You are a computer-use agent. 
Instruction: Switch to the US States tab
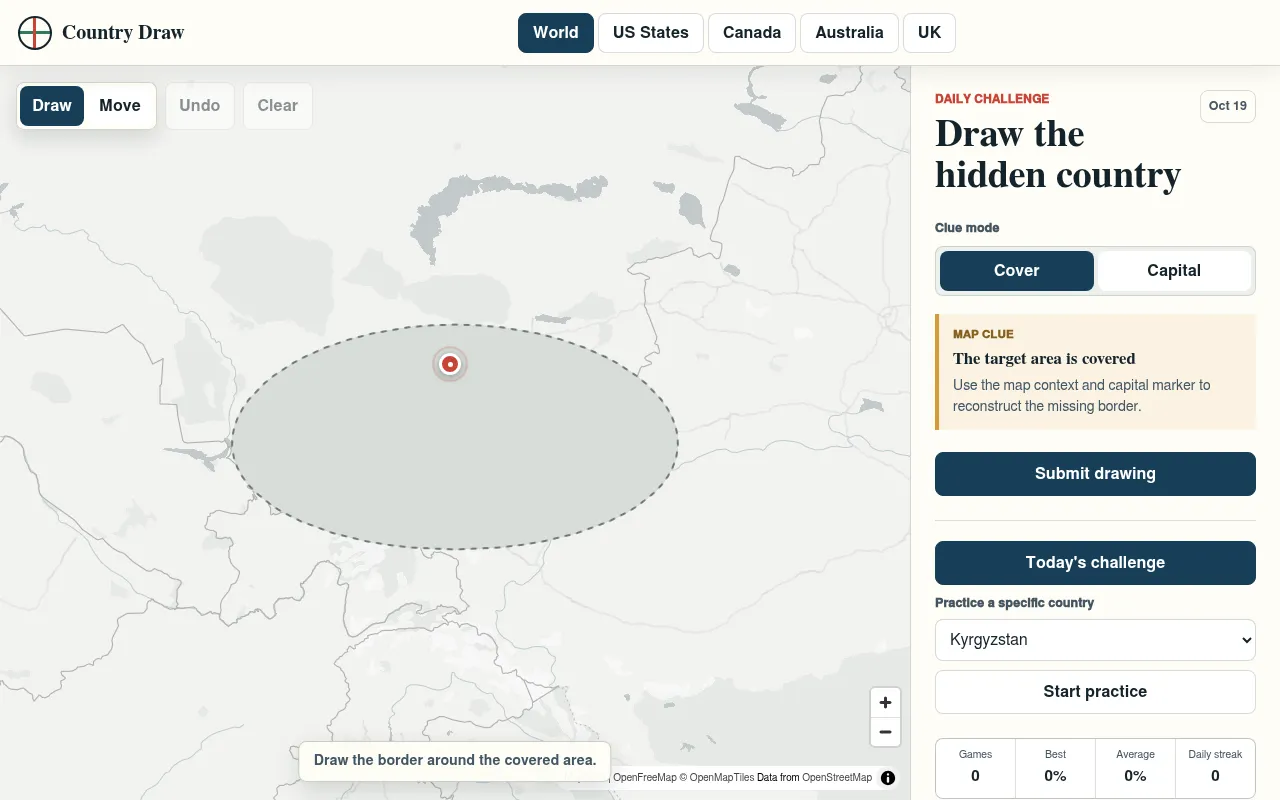(x=651, y=33)
